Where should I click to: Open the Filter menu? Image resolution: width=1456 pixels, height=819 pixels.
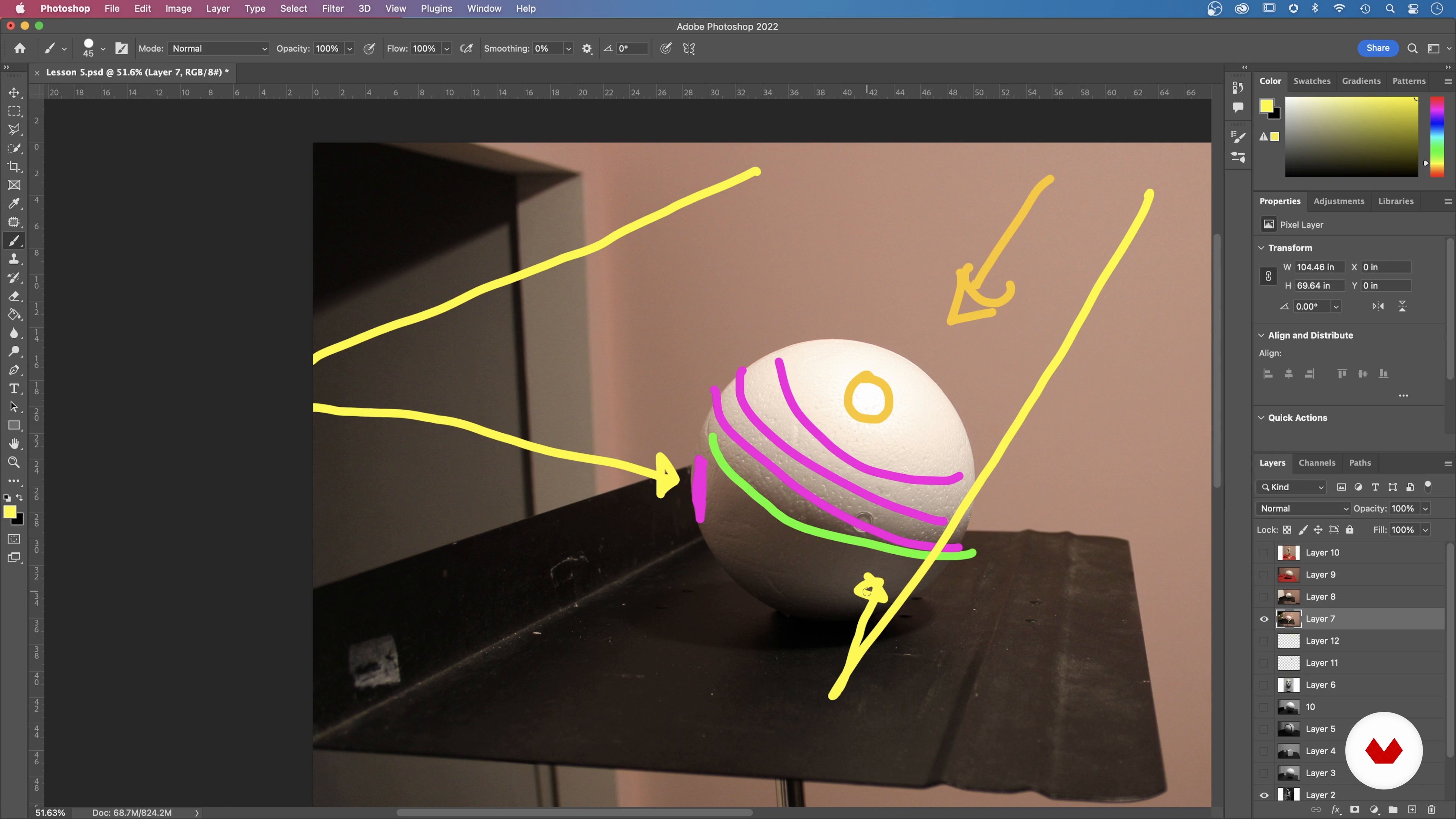point(333,8)
